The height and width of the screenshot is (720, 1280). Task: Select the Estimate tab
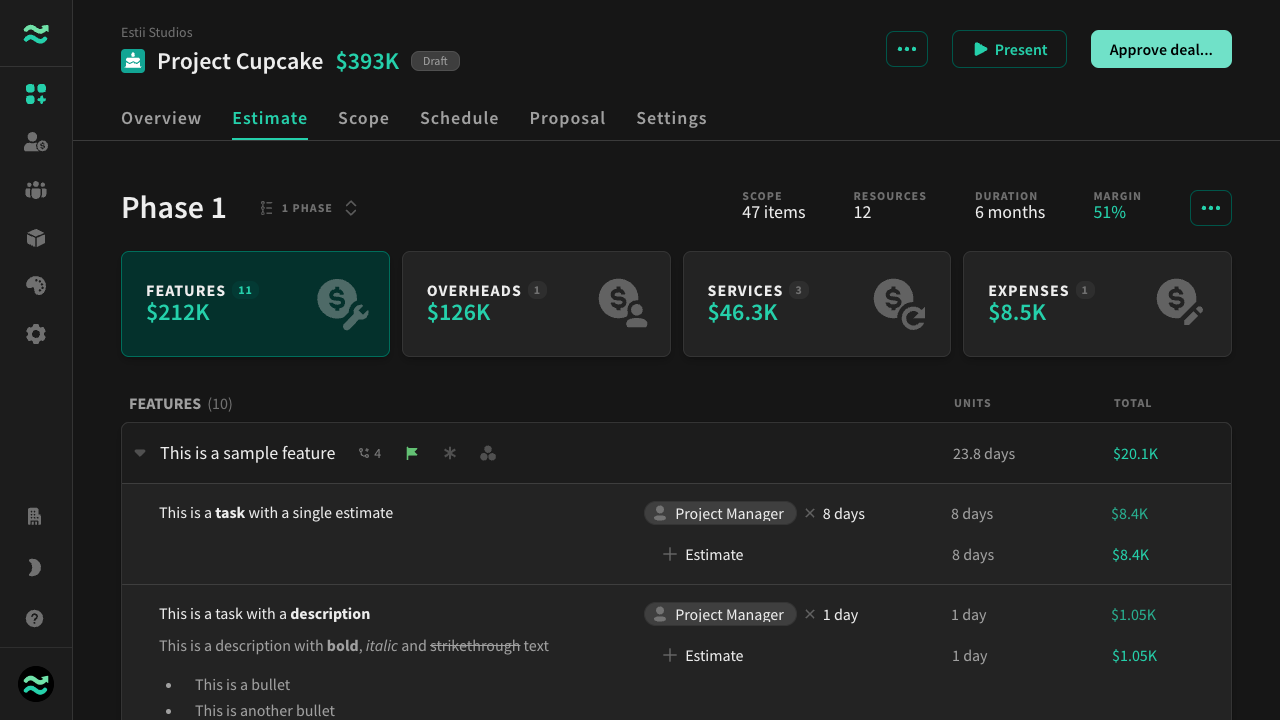[x=270, y=118]
